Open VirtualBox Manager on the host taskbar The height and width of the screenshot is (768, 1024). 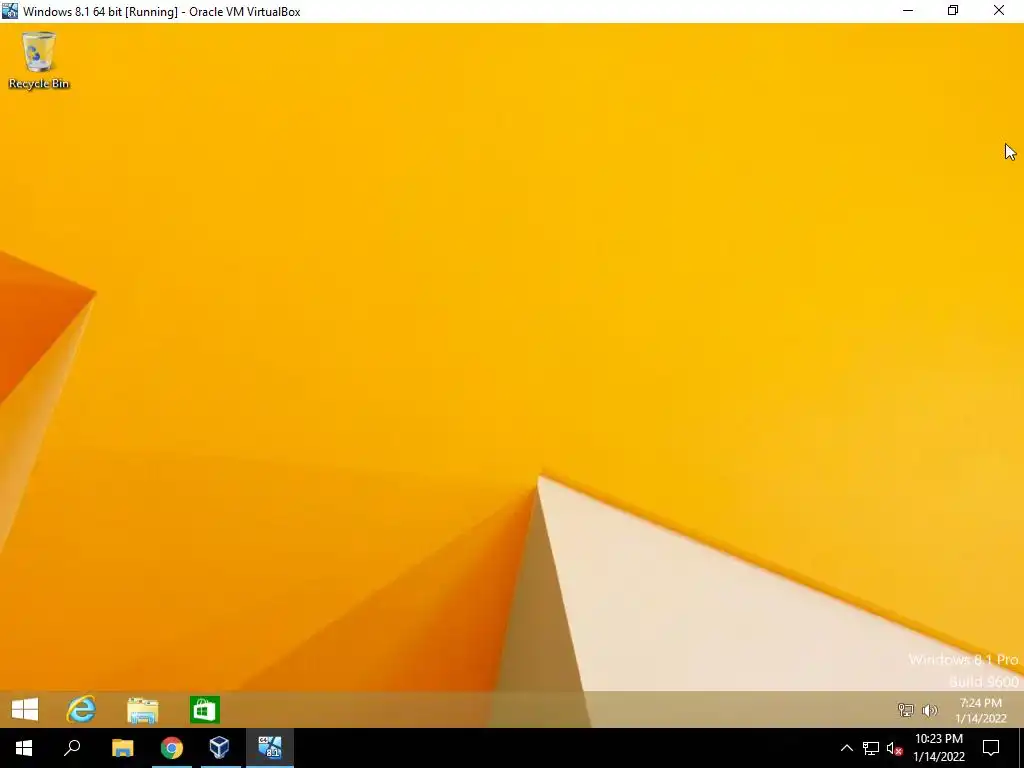219,748
